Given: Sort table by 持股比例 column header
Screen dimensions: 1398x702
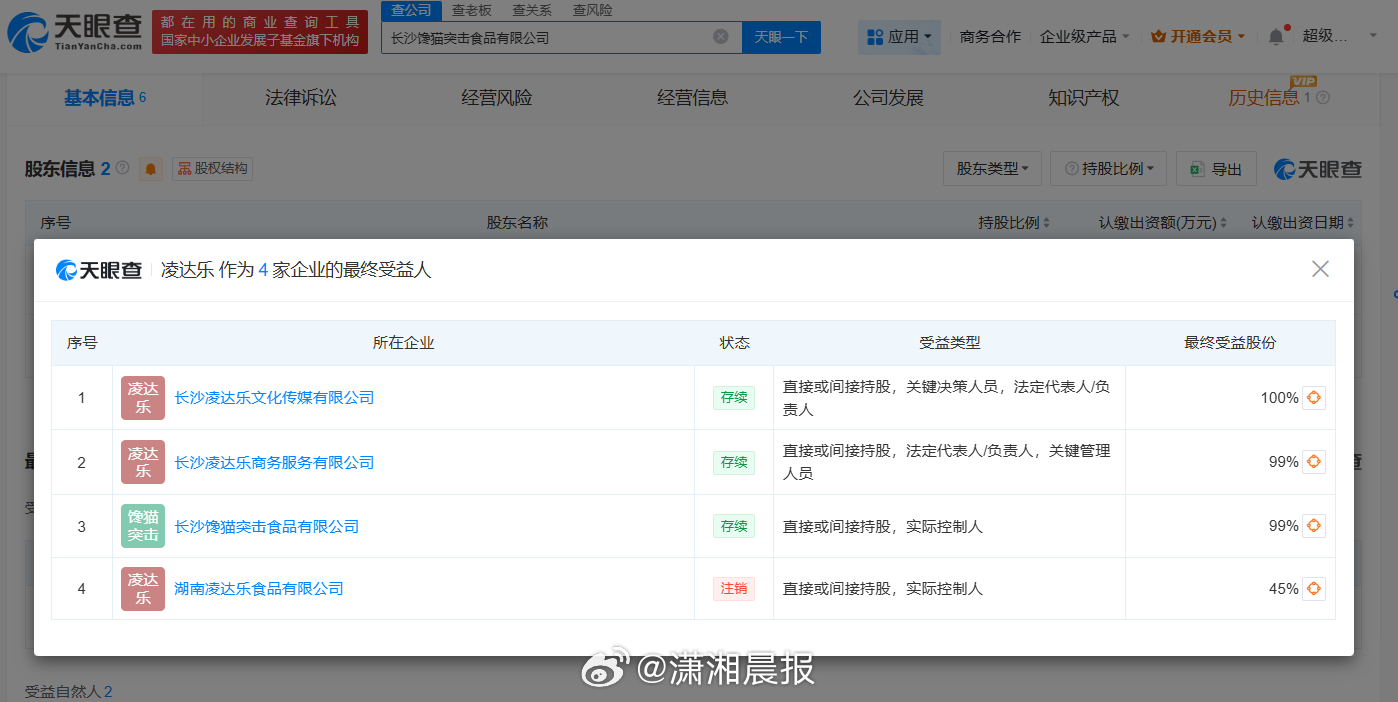Looking at the screenshot, I should 1014,223.
